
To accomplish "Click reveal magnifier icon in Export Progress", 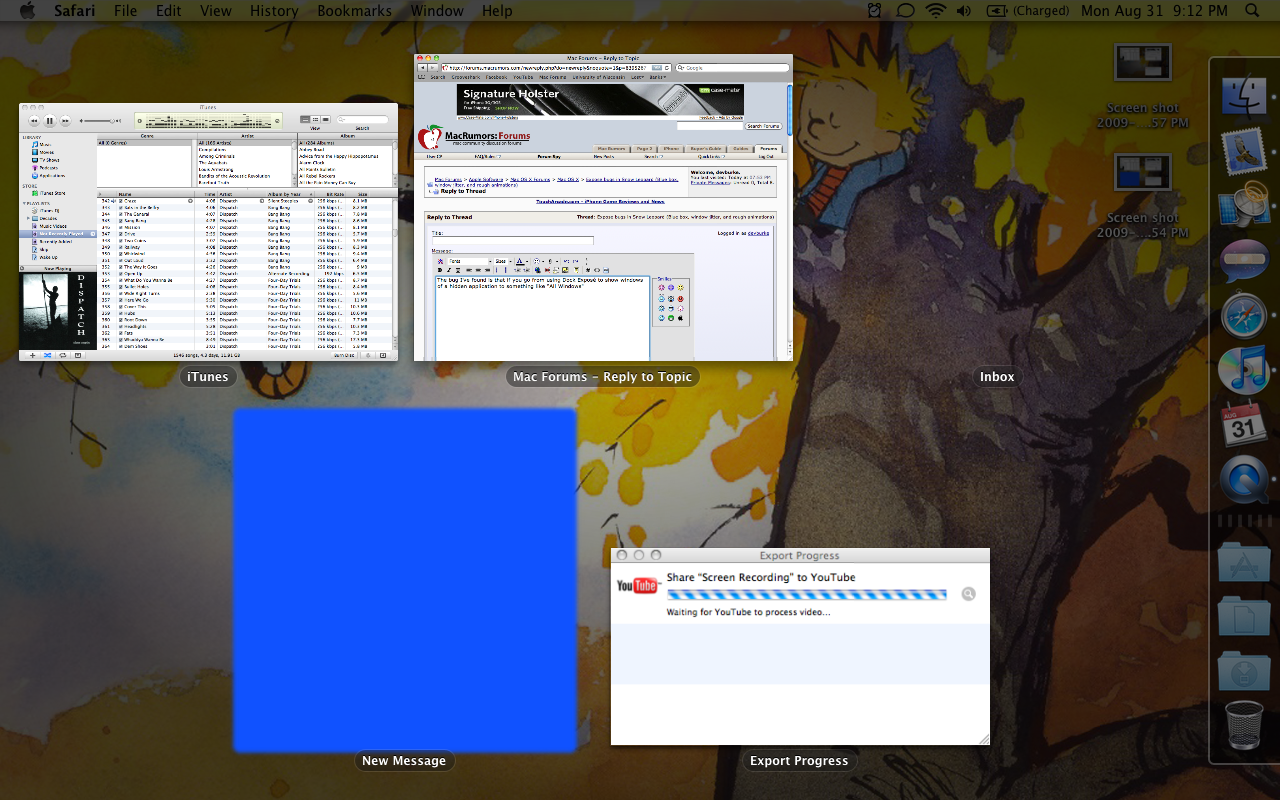I will click(968, 594).
